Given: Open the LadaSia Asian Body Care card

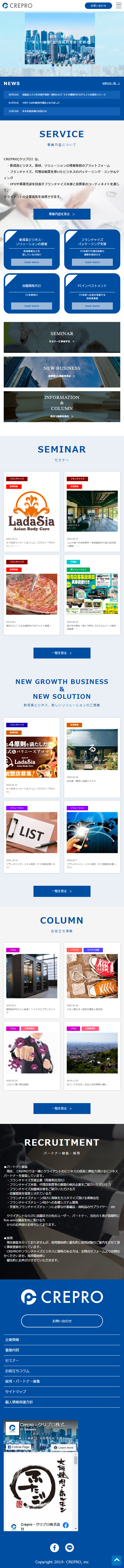Looking at the screenshot, I should pos(32,511).
